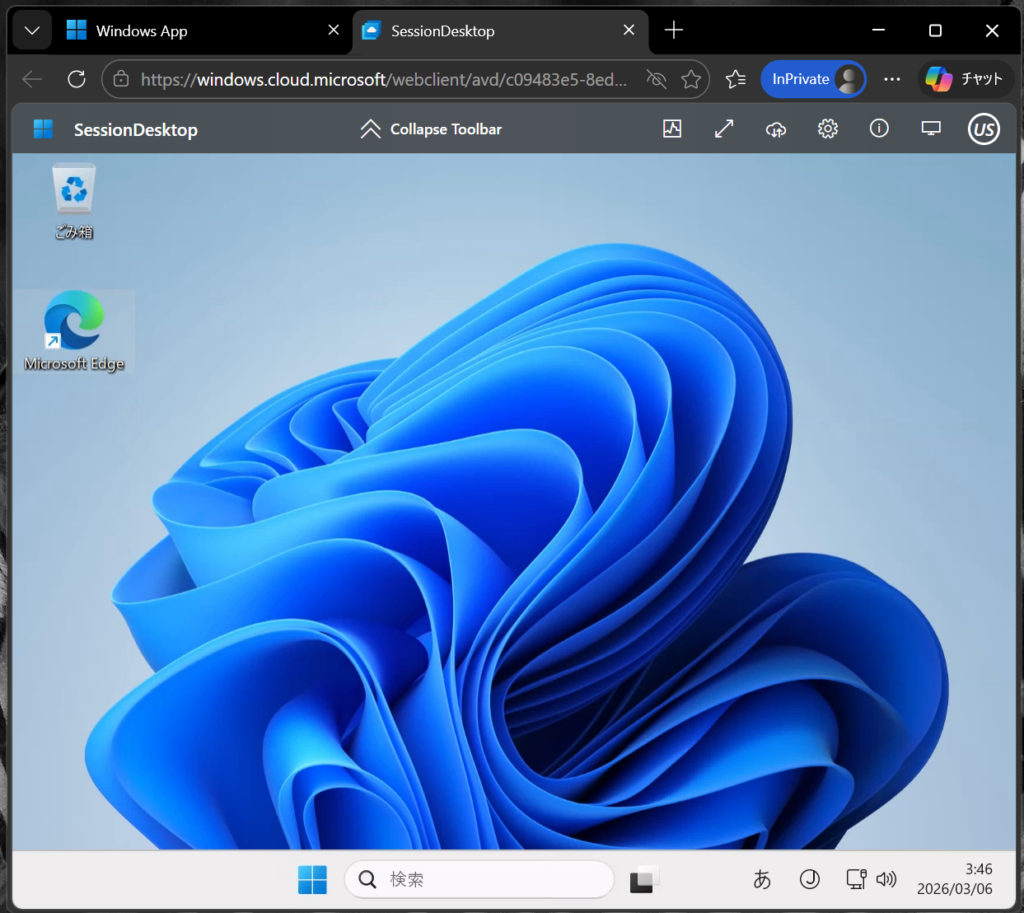Add page to favorites with star icon
Viewport: 1024px width, 913px height.
click(x=690, y=79)
